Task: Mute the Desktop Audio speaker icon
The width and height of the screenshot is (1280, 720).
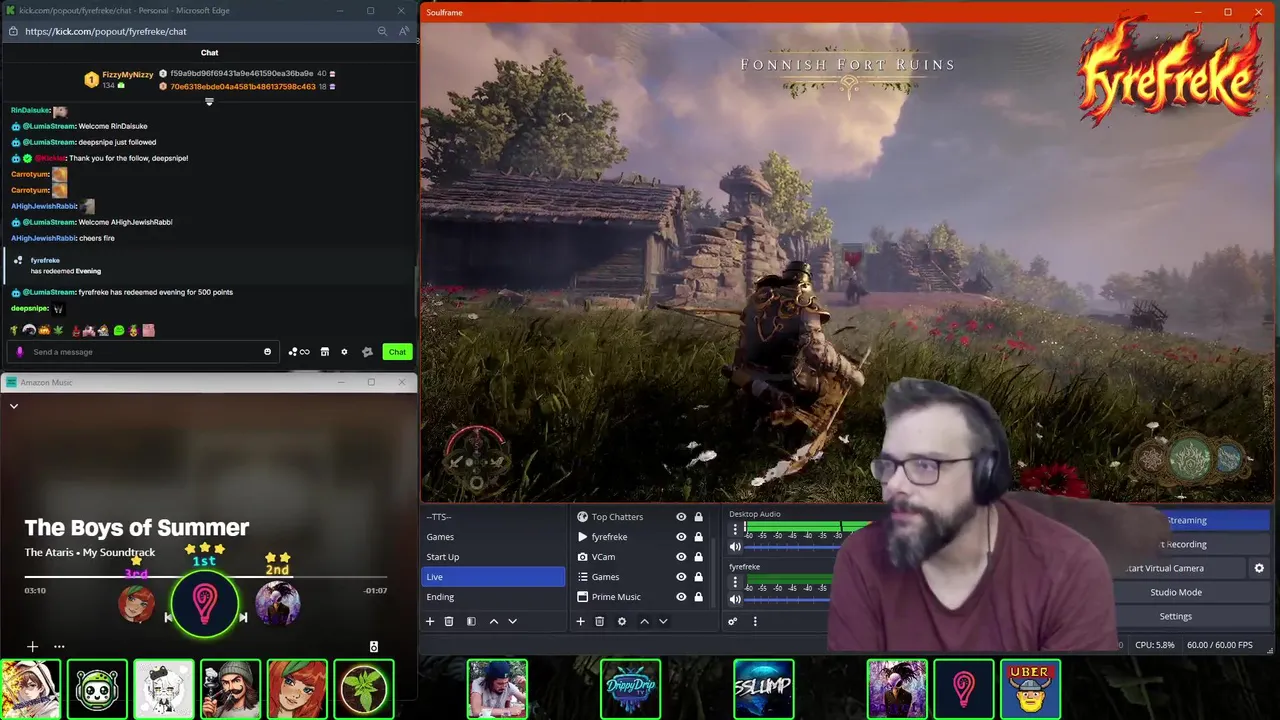Action: tap(735, 546)
